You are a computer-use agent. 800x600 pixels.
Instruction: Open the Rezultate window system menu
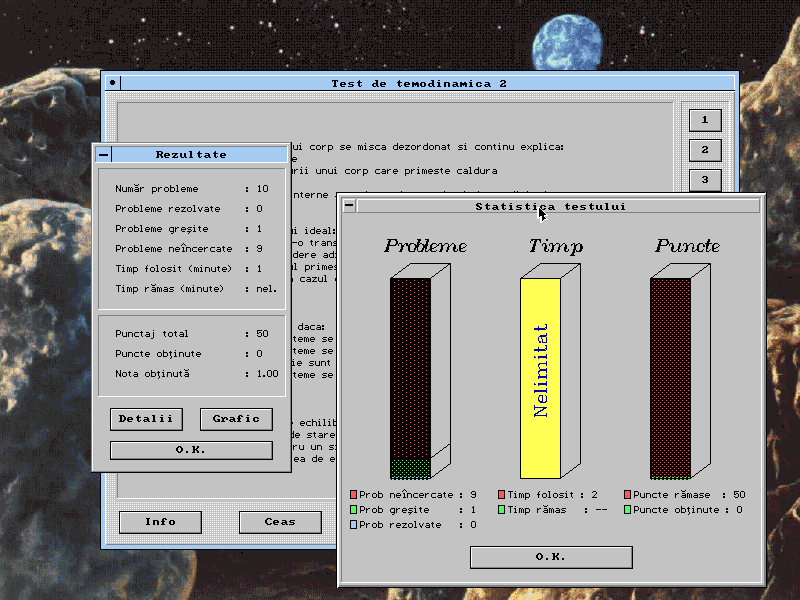point(104,155)
